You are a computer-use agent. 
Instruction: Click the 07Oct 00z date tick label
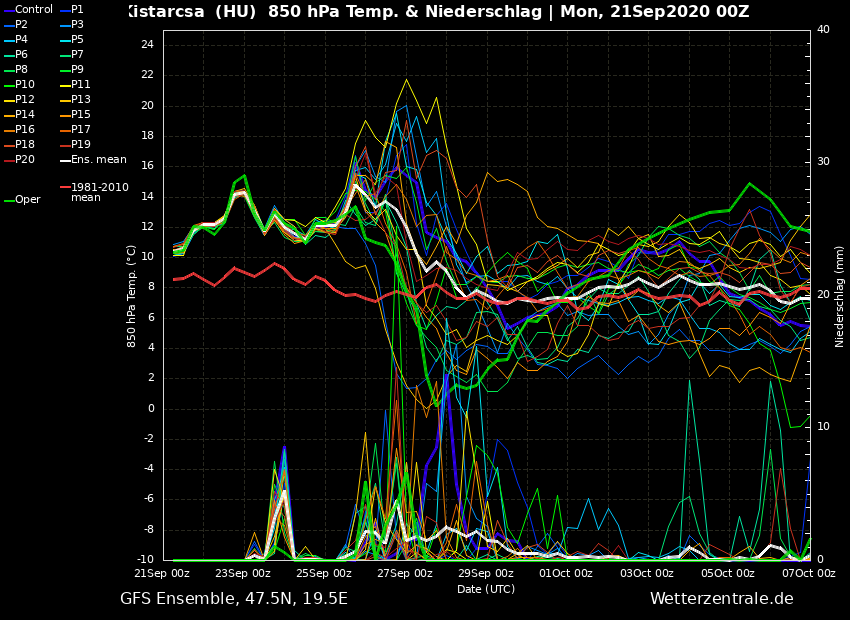click(x=808, y=573)
